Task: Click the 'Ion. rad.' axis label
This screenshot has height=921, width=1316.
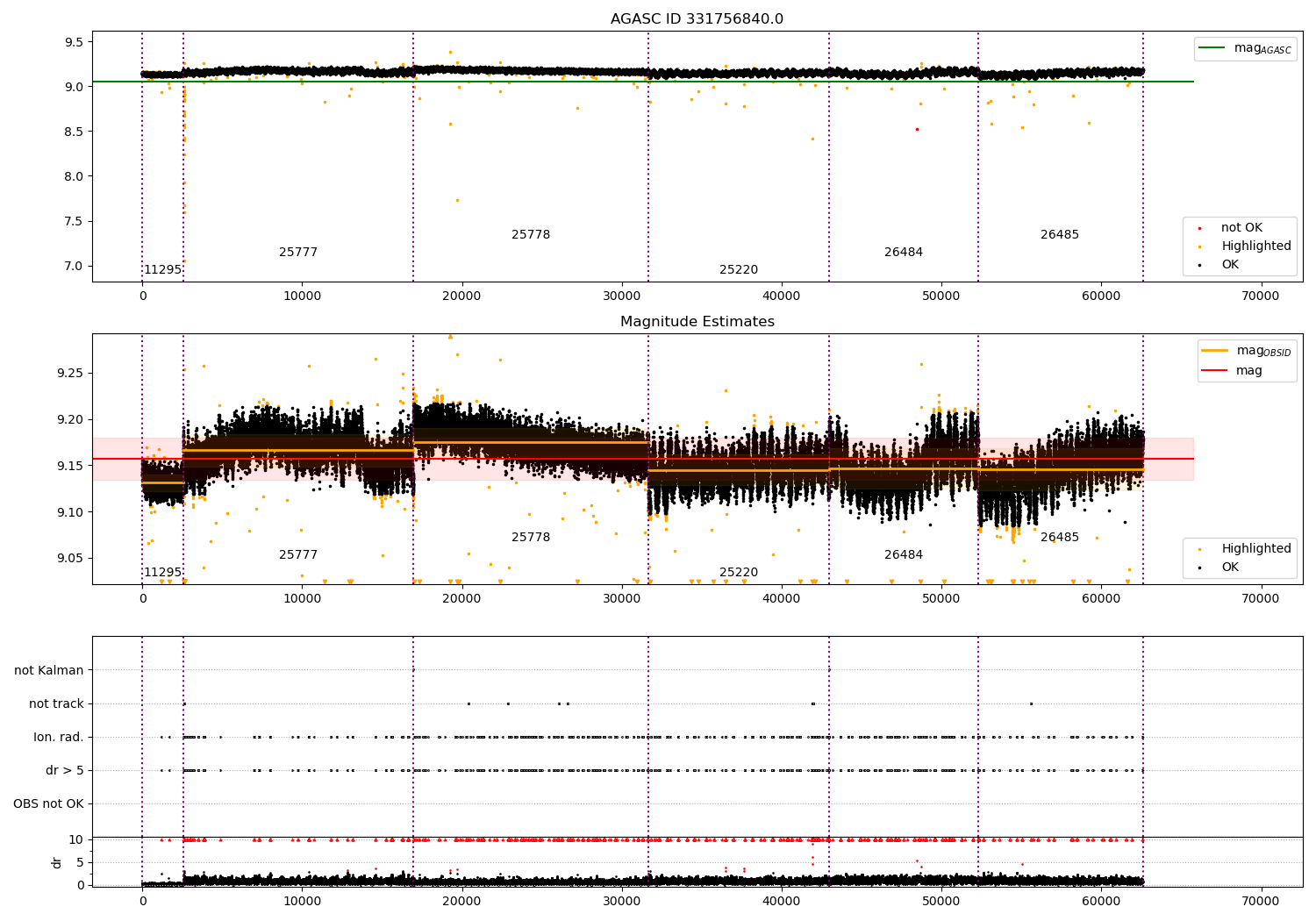Action: point(59,737)
